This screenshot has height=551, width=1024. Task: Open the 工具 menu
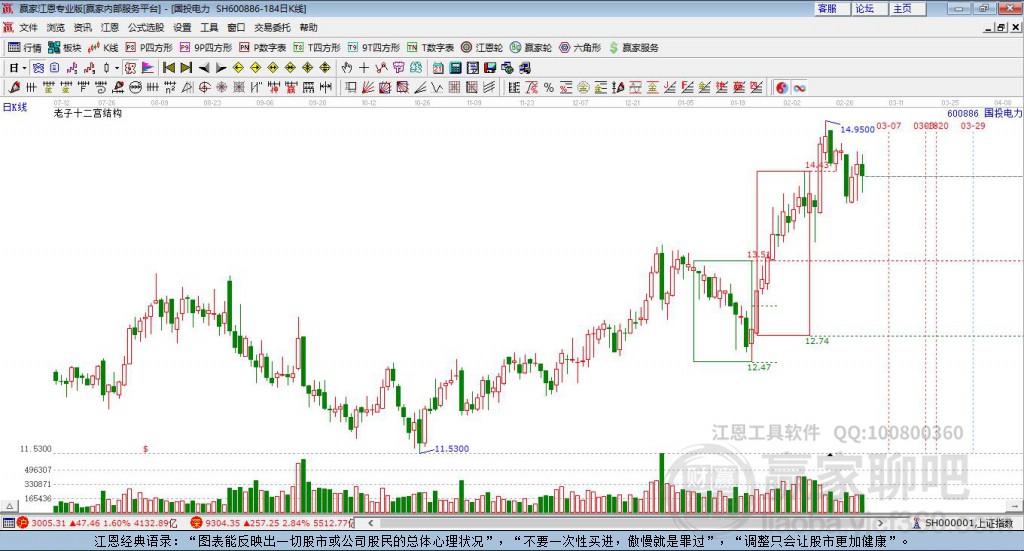[x=209, y=27]
